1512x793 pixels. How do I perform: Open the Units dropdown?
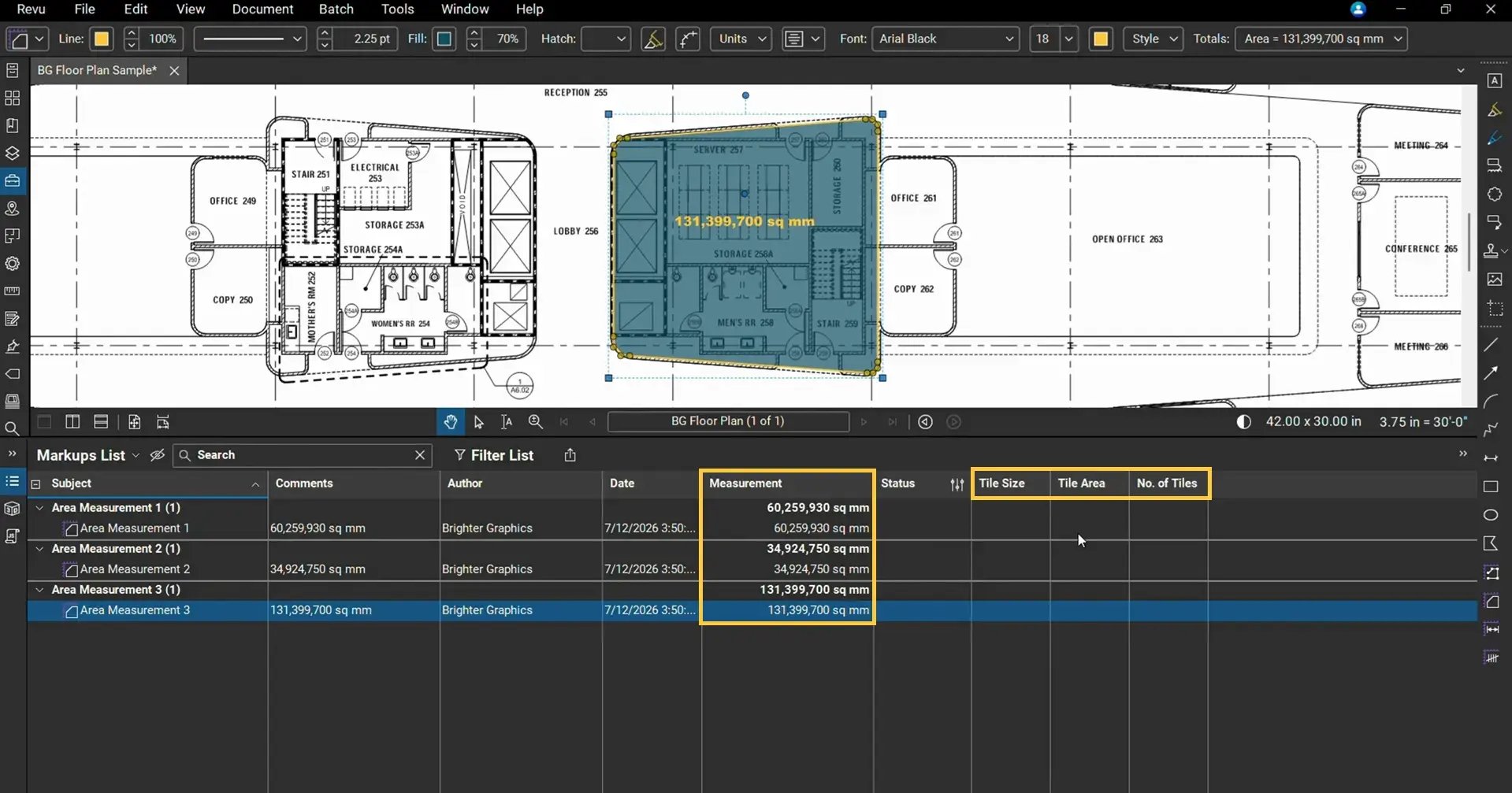click(x=741, y=39)
